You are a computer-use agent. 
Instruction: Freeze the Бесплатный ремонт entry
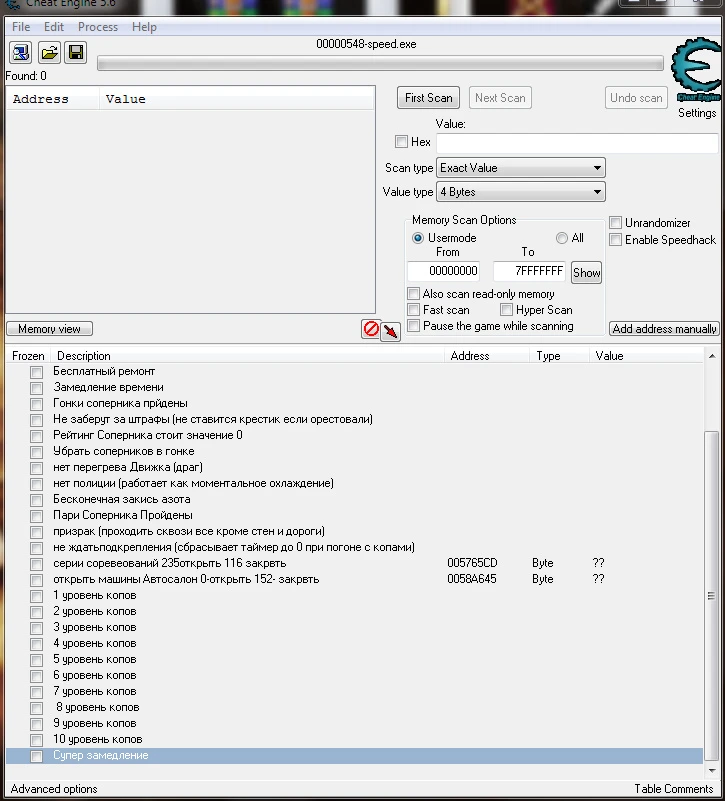[36, 372]
